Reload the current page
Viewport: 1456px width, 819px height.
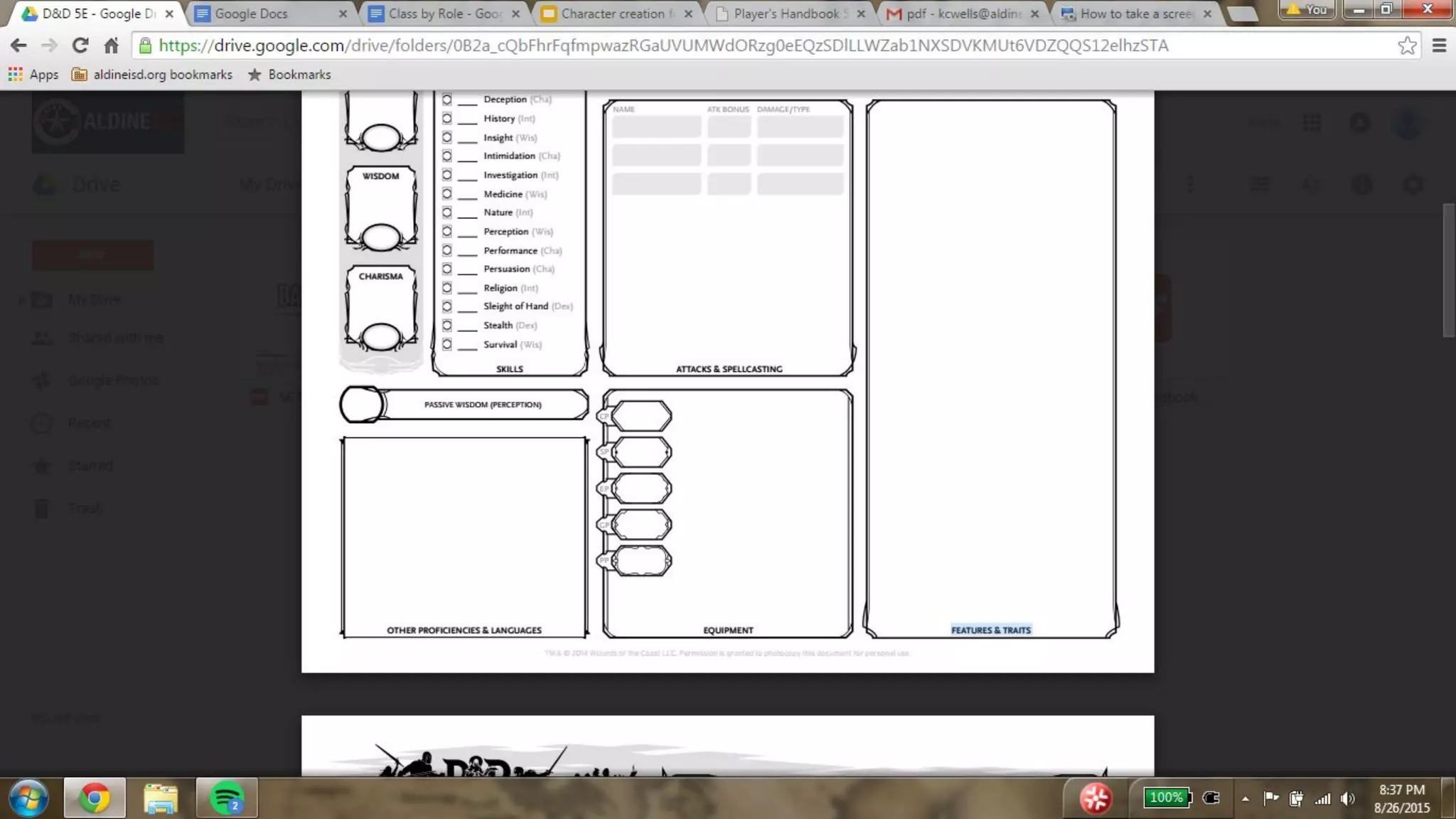point(80,45)
